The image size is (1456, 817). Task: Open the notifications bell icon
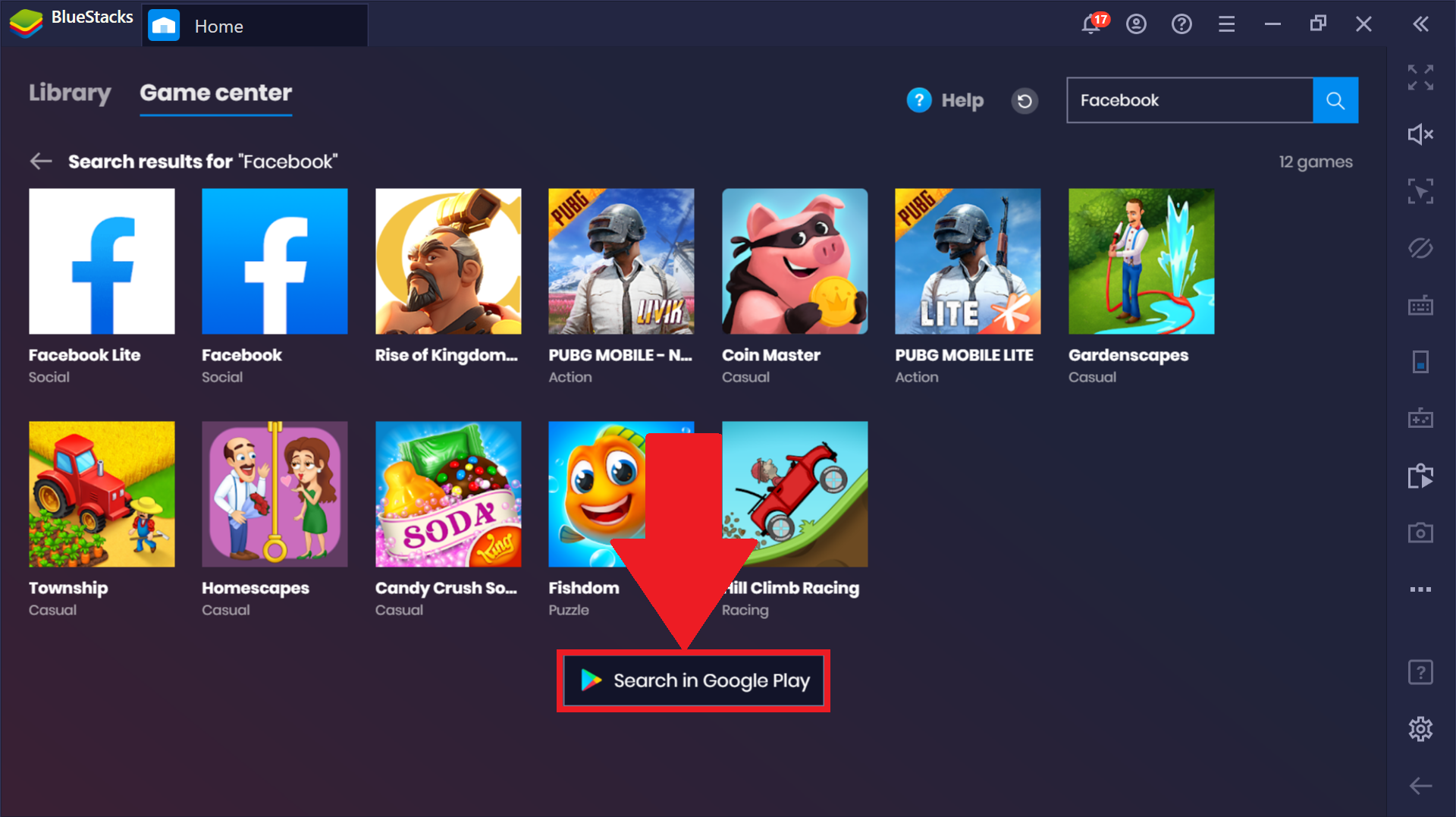point(1091,24)
